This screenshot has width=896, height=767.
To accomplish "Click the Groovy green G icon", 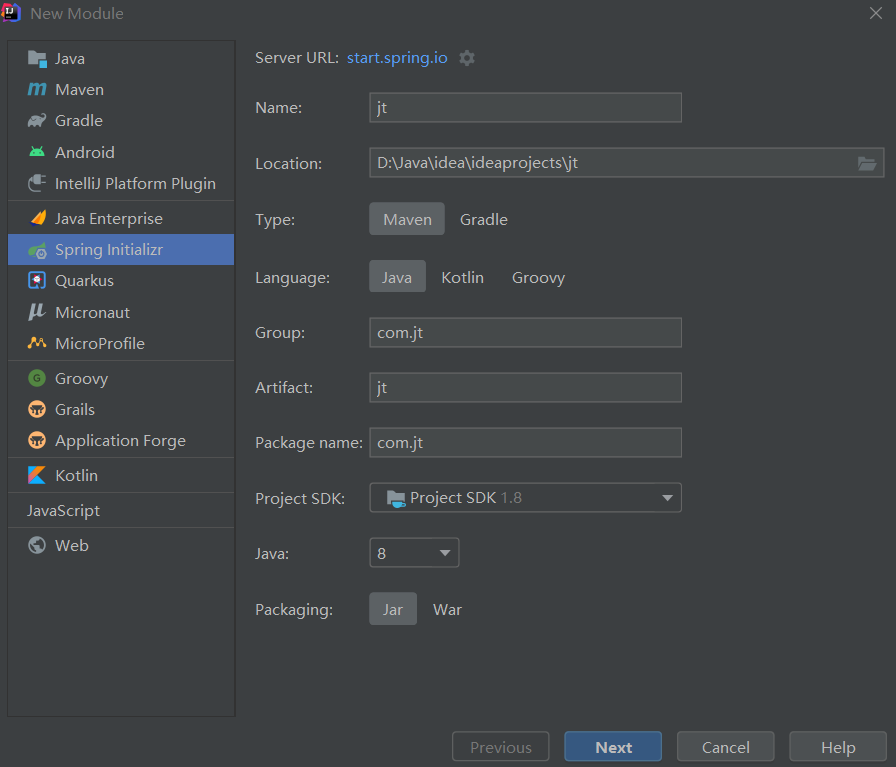I will [x=37, y=378].
